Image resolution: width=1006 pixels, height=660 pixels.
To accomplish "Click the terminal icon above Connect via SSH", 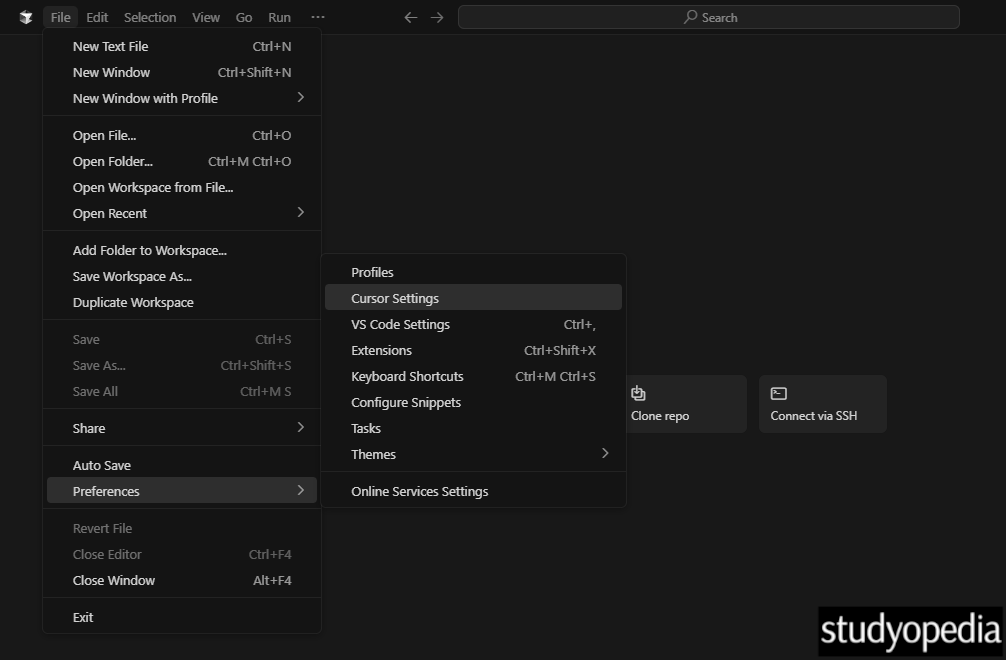I will coord(779,393).
